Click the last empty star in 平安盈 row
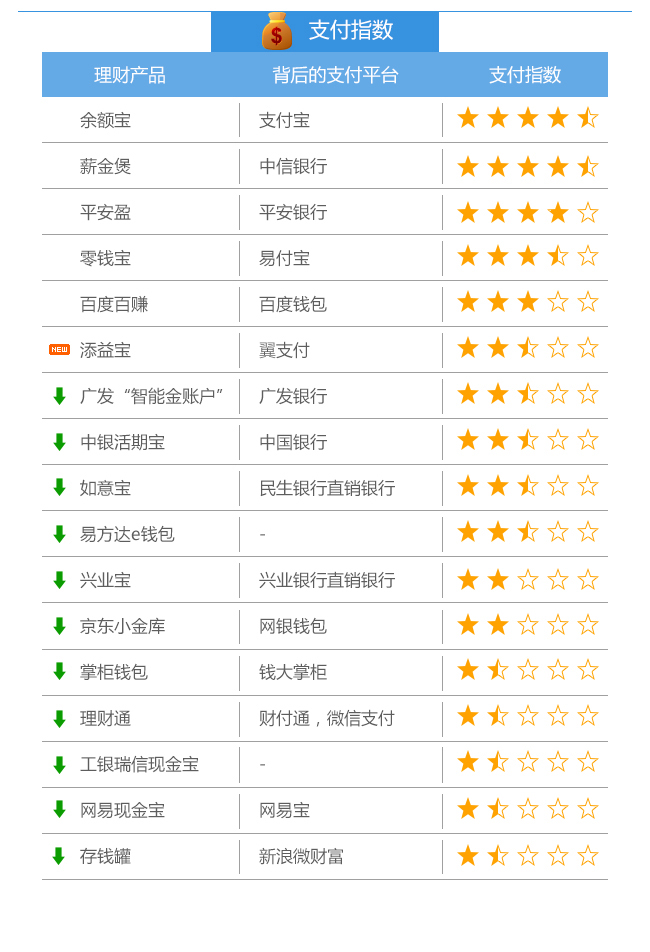 (587, 212)
